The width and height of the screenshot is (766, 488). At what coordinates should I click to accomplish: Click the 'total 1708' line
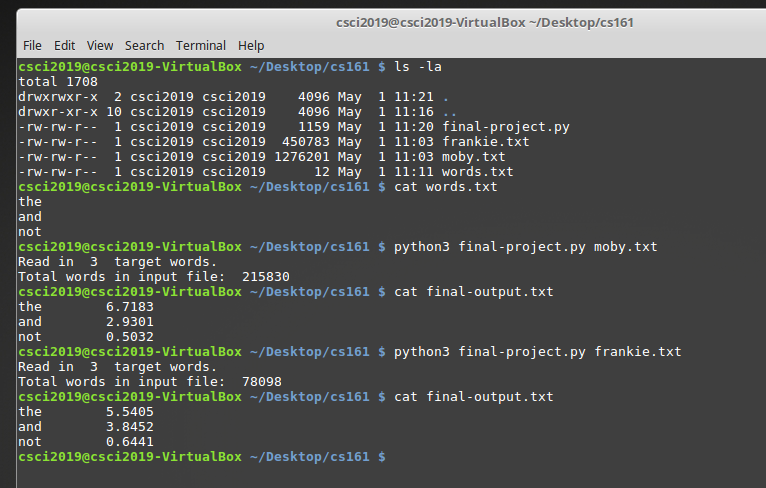pos(58,82)
